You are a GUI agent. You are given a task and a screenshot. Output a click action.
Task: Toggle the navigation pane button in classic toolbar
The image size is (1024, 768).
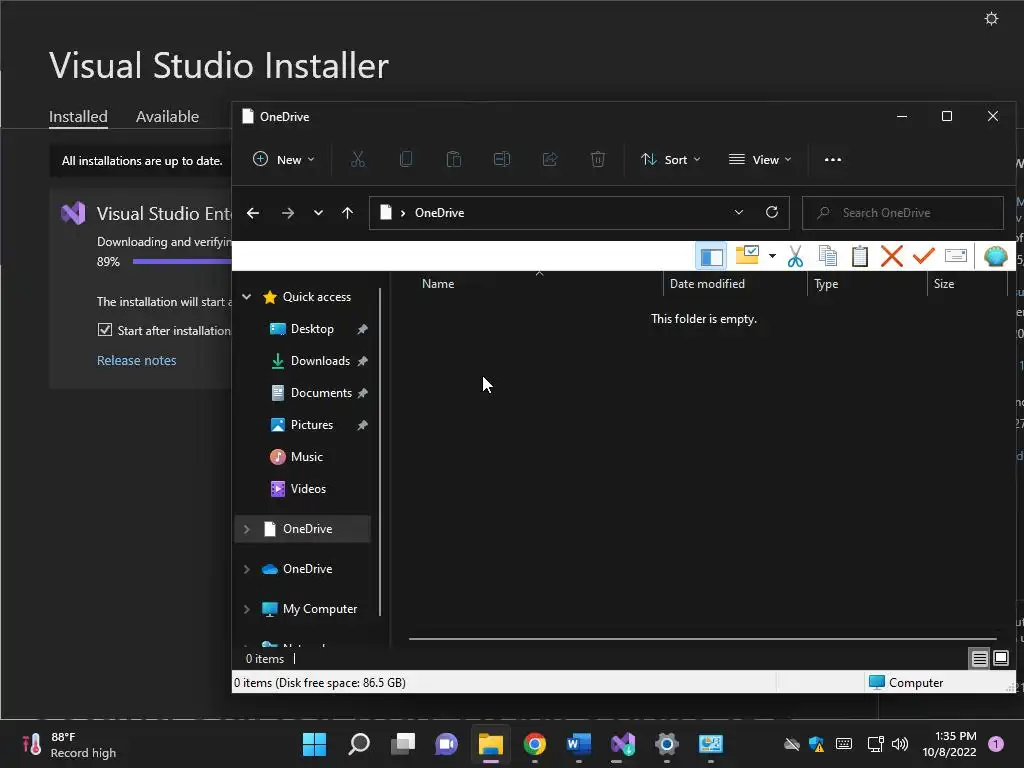pyautogui.click(x=711, y=256)
